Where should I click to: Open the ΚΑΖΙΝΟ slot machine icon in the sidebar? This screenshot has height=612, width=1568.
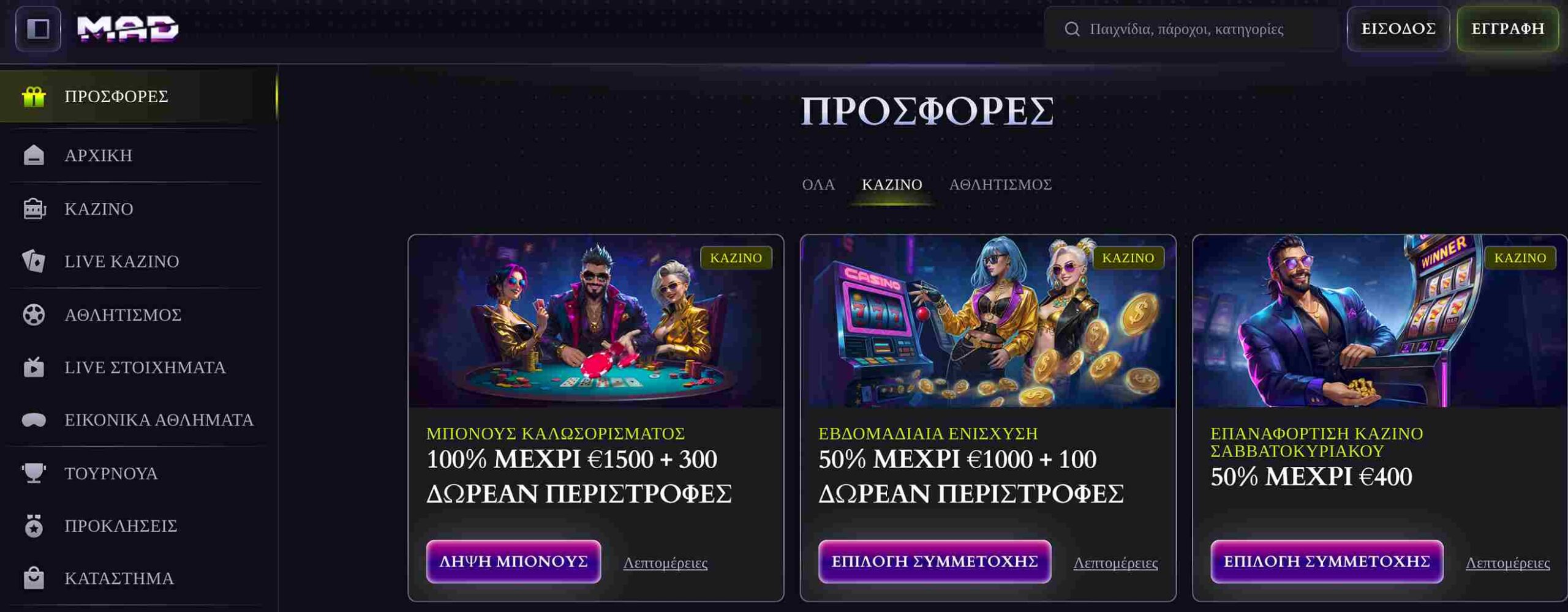coord(34,209)
